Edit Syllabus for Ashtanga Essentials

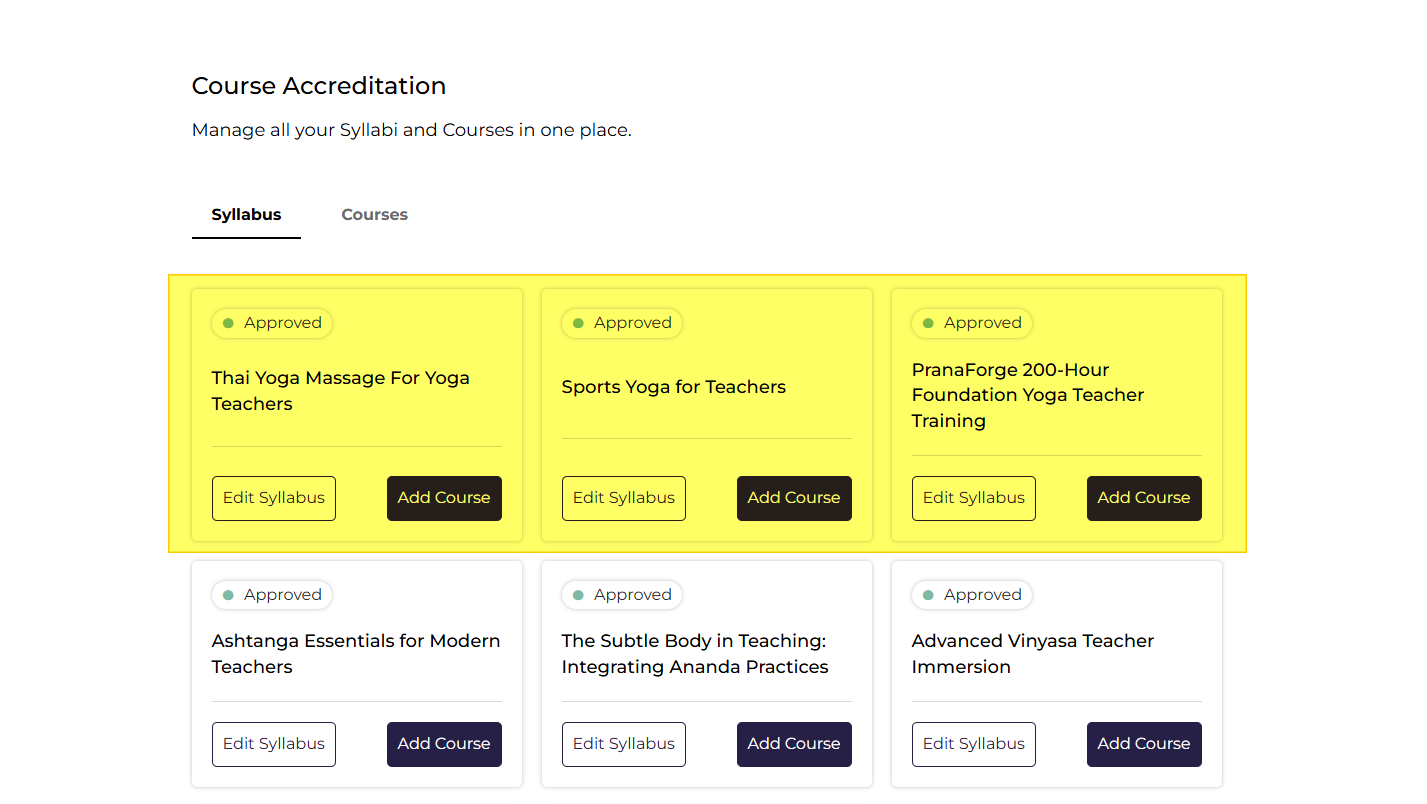click(x=274, y=744)
